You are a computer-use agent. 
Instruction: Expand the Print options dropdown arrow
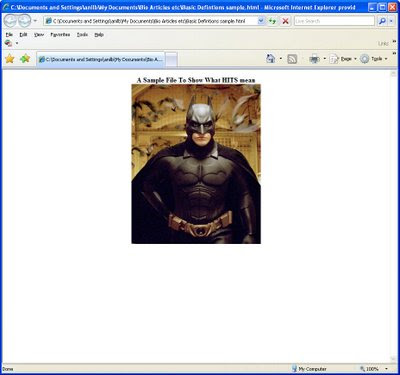click(325, 59)
